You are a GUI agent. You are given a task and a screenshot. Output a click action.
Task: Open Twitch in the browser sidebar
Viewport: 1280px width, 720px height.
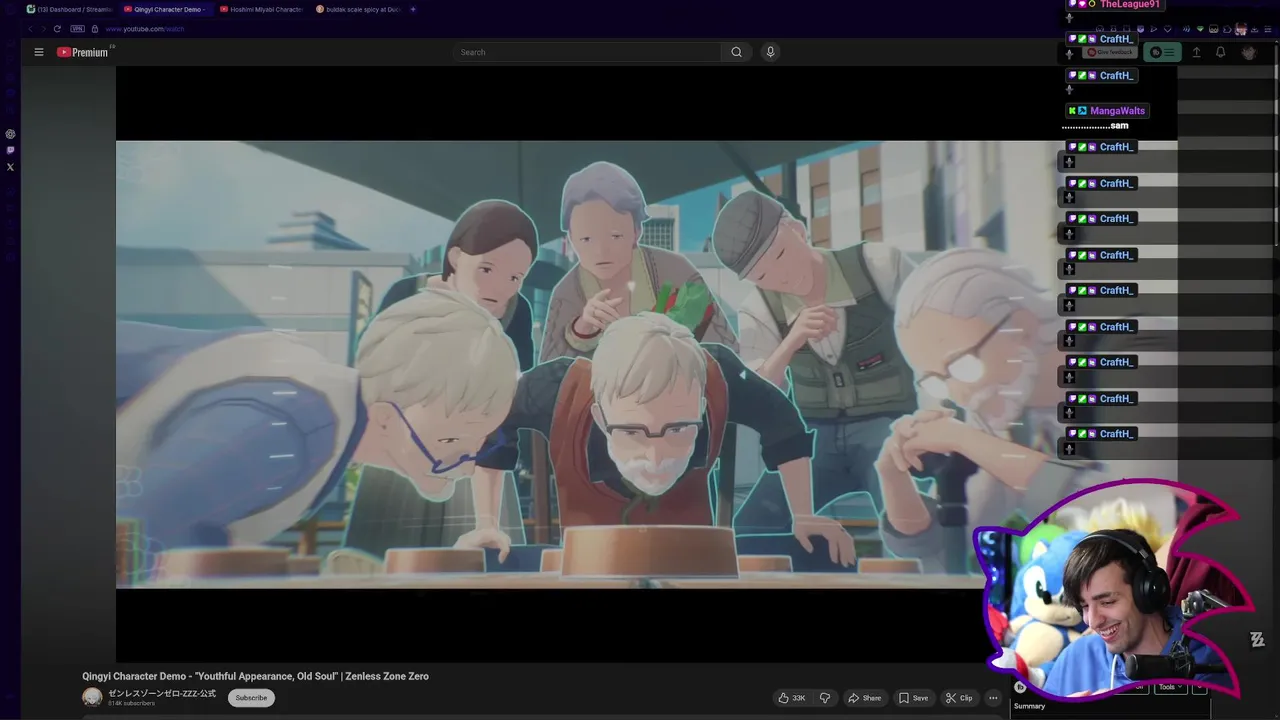[x=10, y=150]
